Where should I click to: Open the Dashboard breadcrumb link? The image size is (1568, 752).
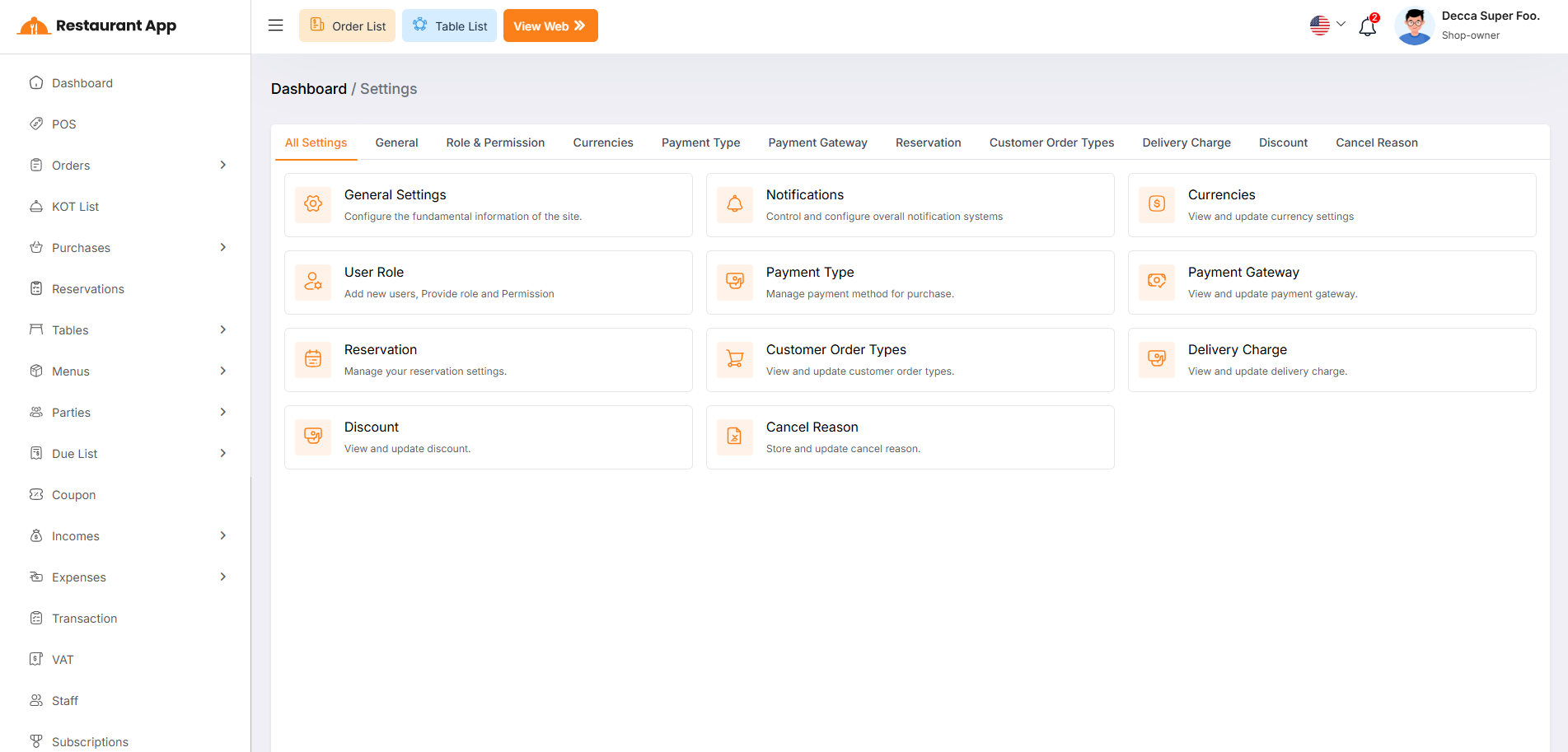[x=308, y=89]
